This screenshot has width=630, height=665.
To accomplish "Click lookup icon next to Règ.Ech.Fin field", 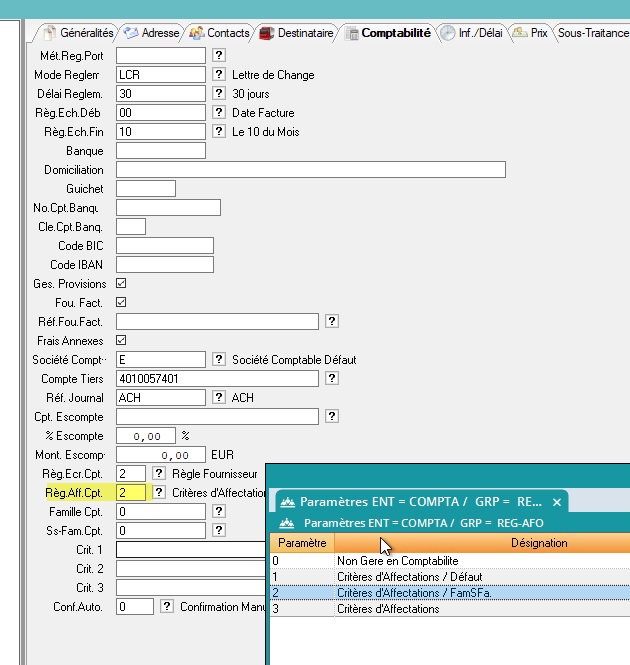I will 219,132.
